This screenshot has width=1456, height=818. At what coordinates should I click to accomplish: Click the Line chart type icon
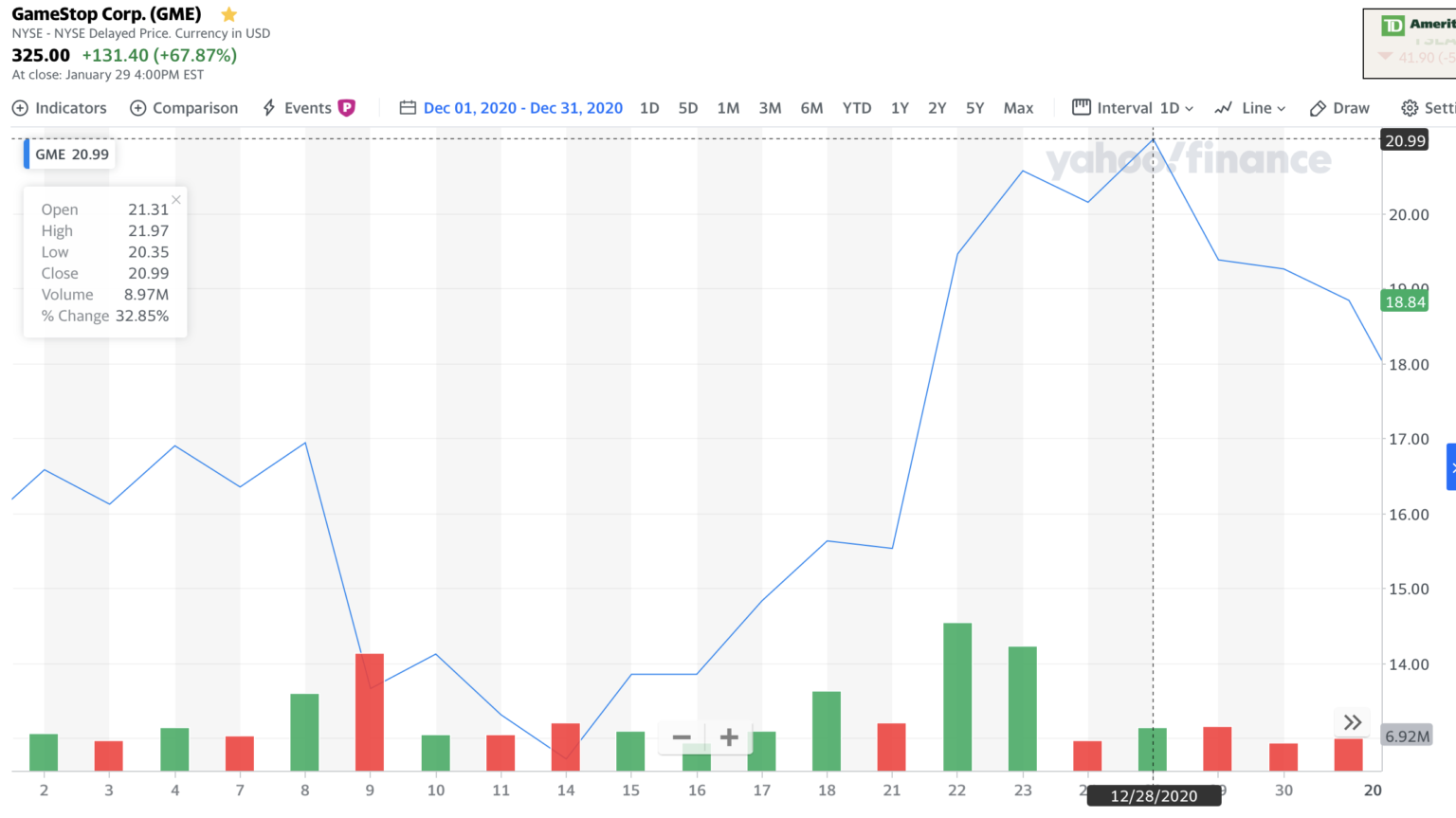(1223, 107)
